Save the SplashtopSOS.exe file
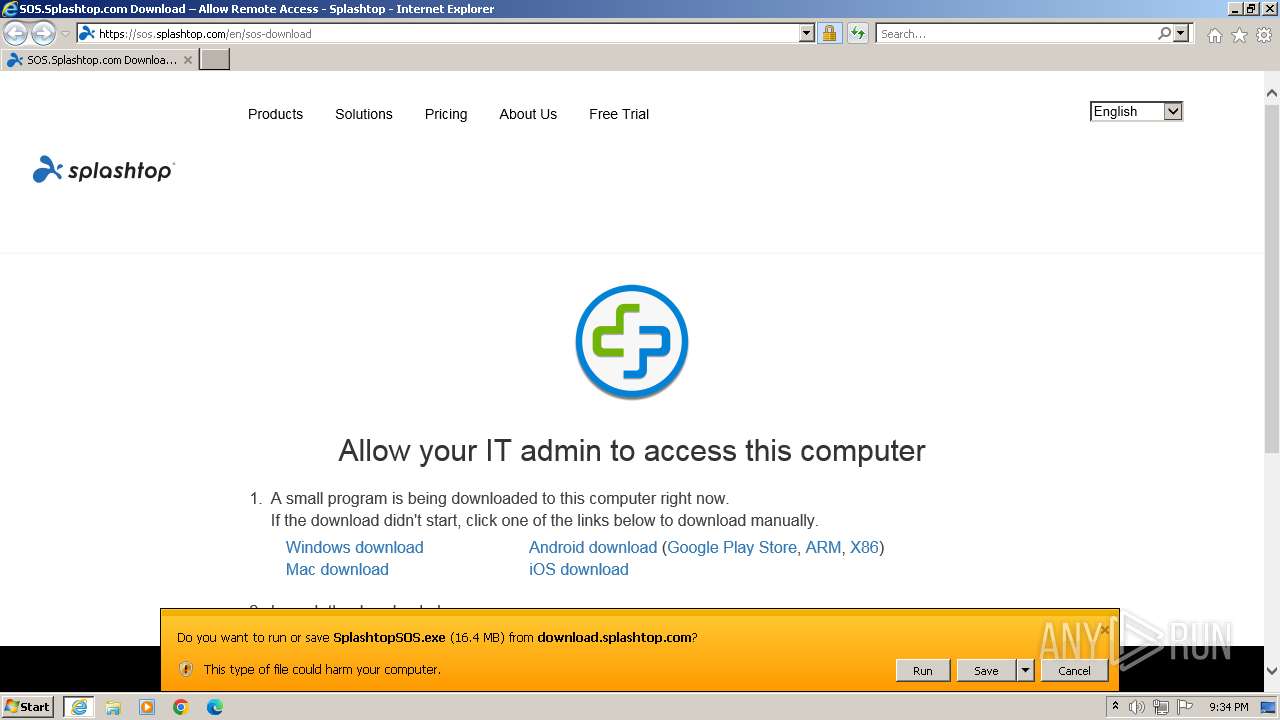The width and height of the screenshot is (1280, 720). click(x=986, y=671)
